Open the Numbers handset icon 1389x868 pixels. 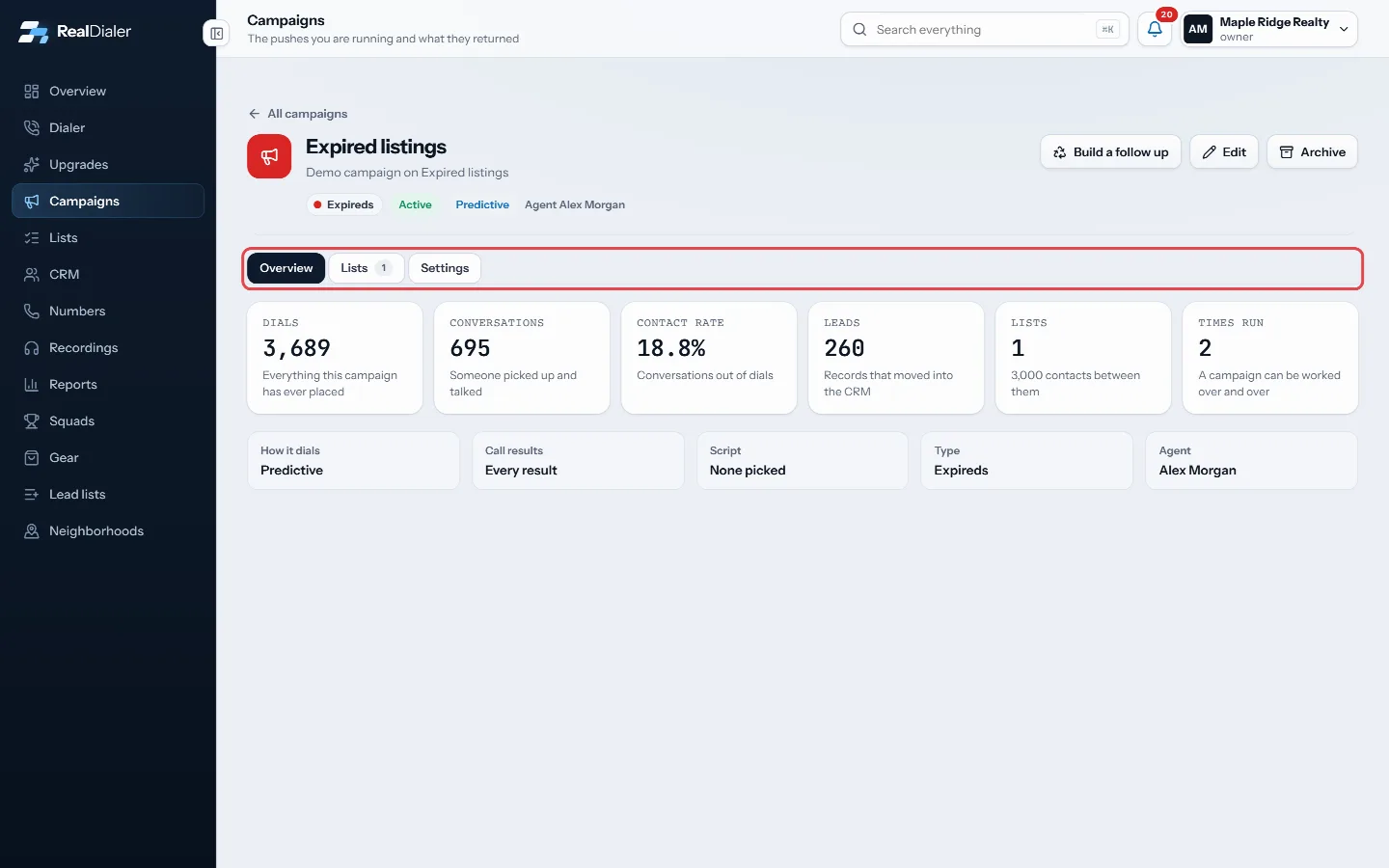32,312
